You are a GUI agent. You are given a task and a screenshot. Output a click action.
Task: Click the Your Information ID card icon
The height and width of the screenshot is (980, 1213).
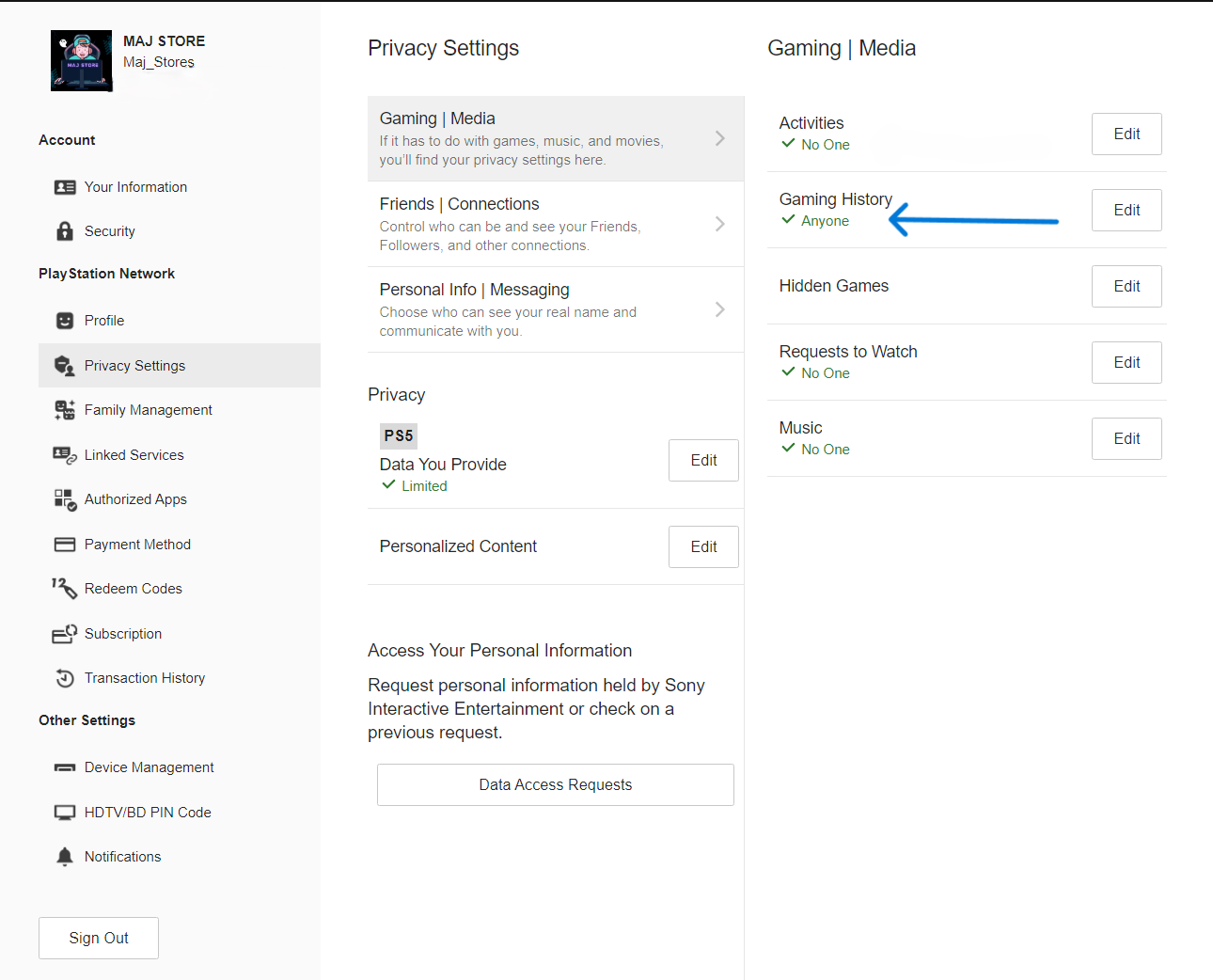(65, 187)
